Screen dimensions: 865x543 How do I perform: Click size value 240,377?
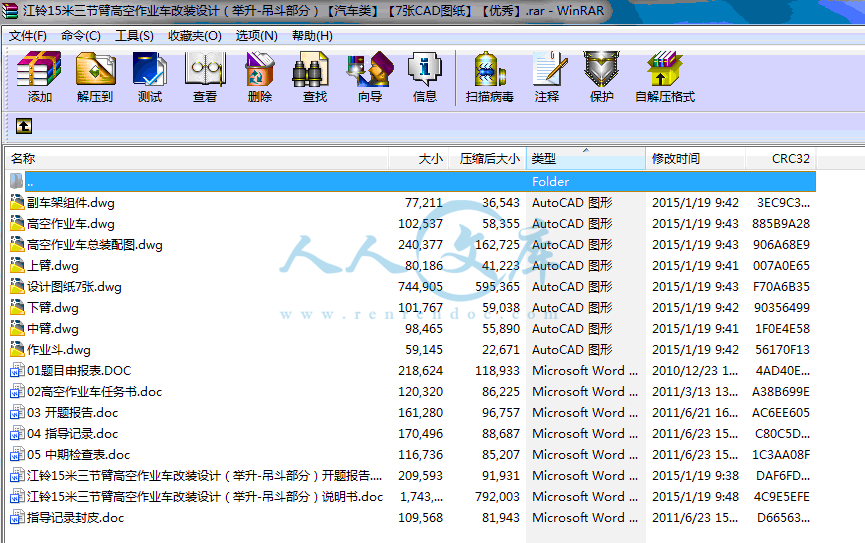point(420,244)
